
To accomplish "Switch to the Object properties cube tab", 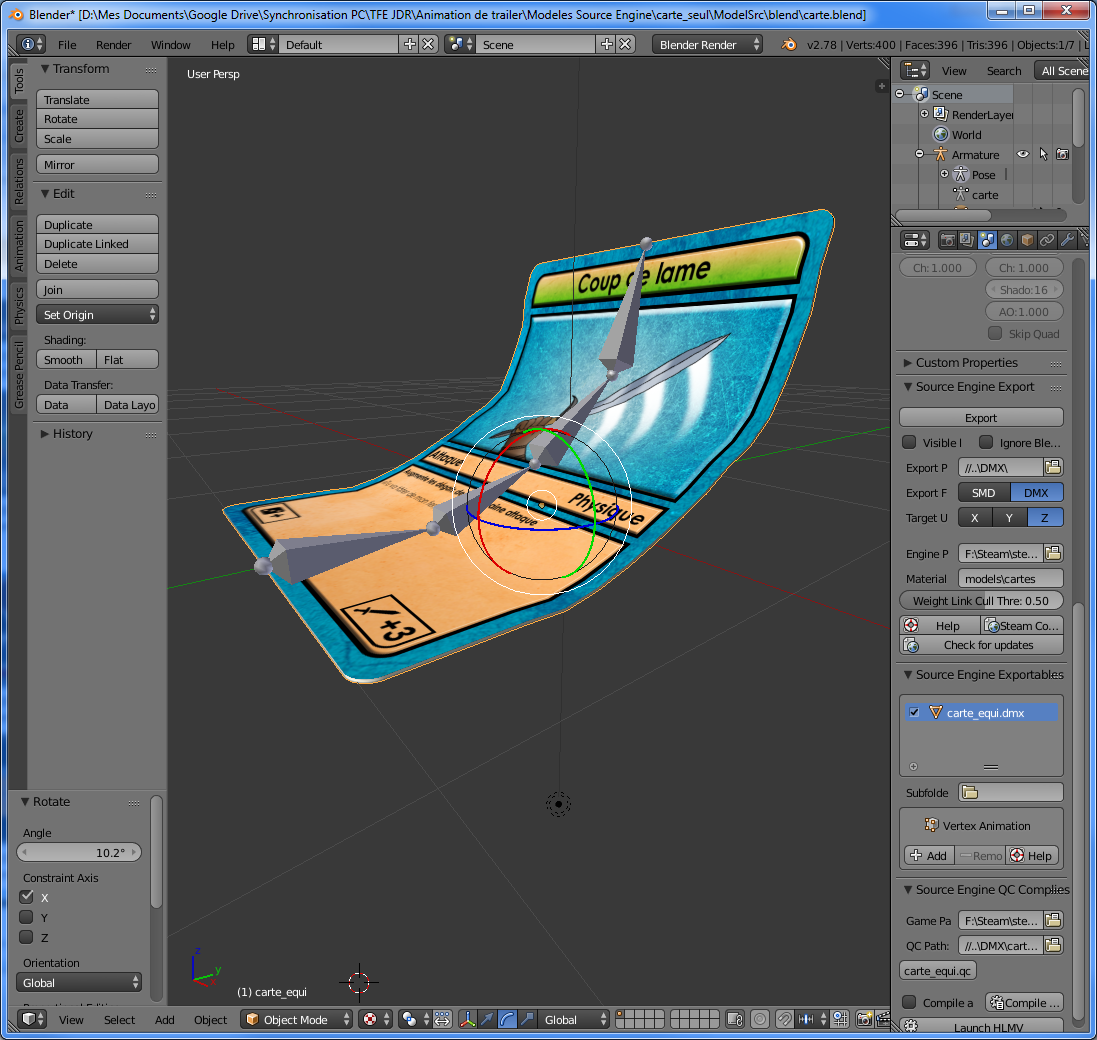I will 1027,241.
